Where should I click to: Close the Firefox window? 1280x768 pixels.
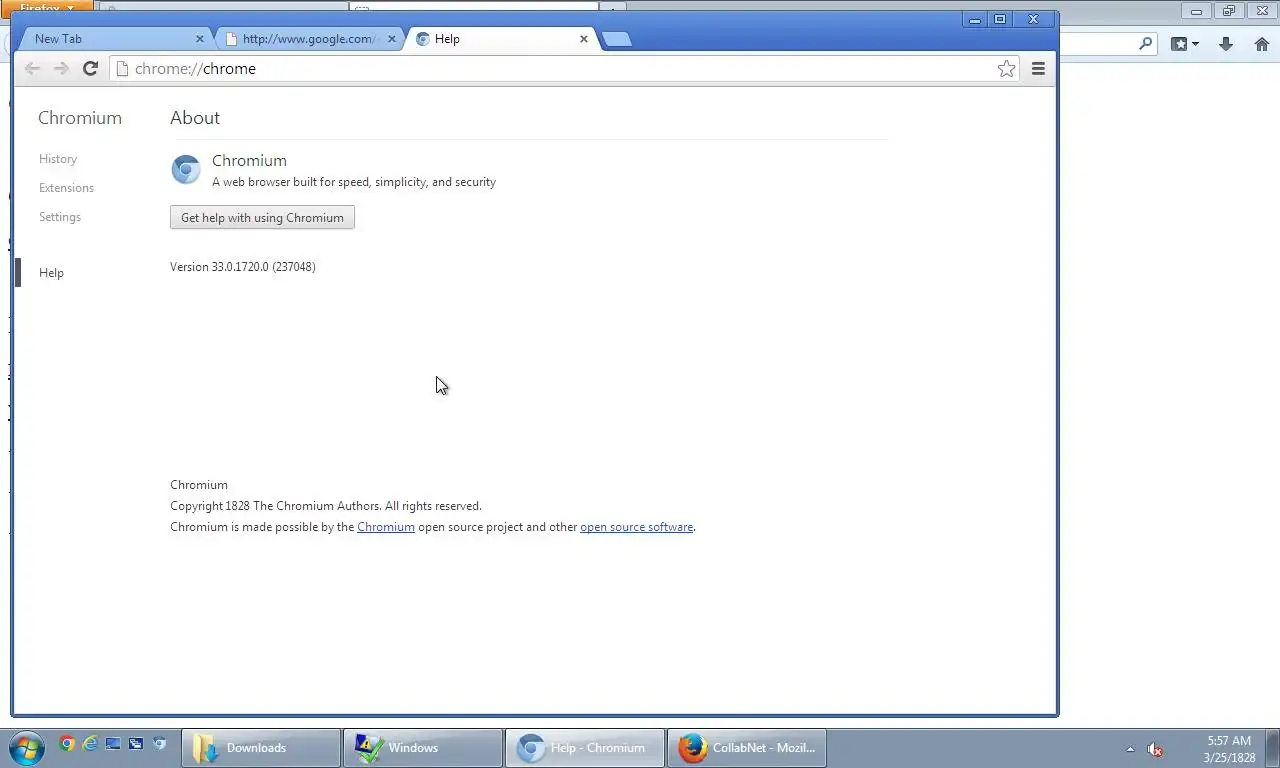1262,11
